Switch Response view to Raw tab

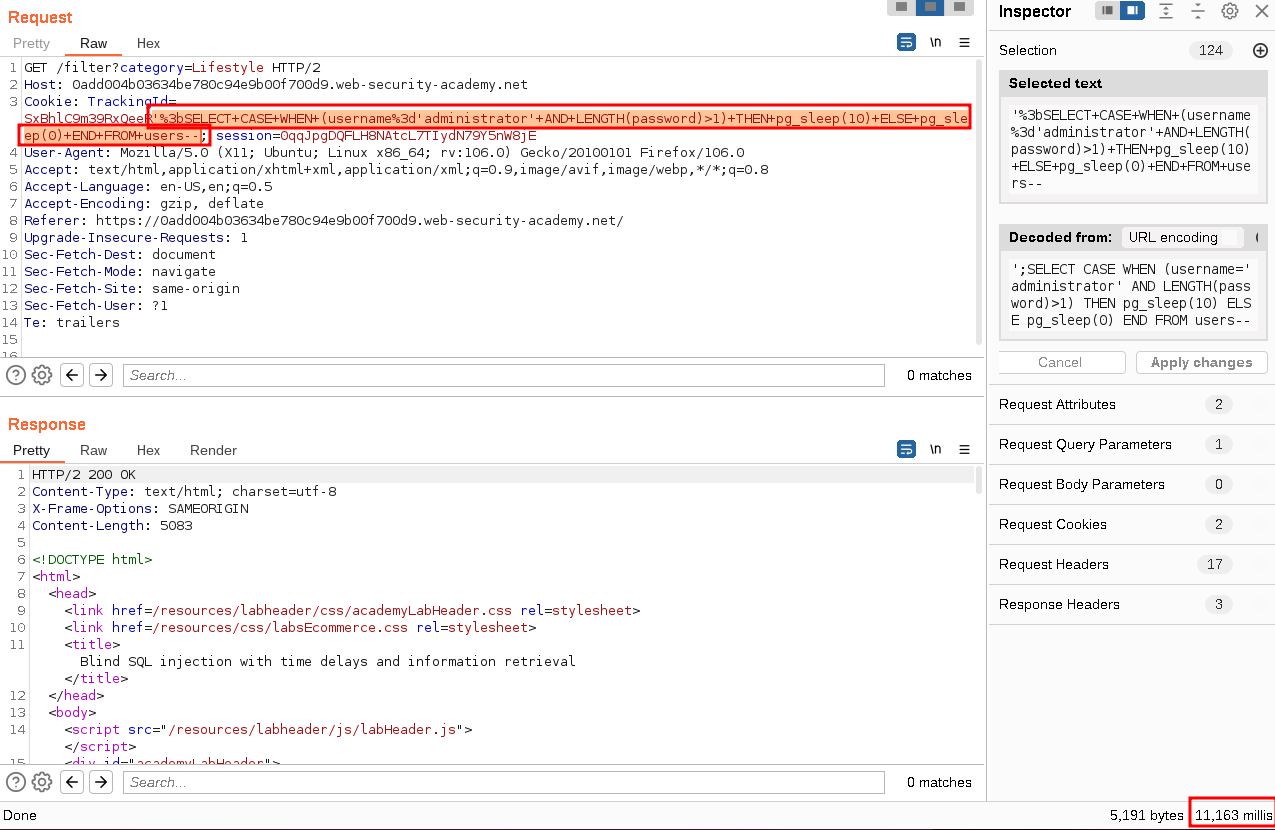tap(94, 450)
